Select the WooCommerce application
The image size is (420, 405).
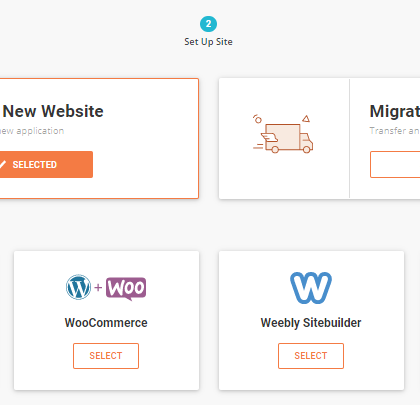(x=106, y=356)
